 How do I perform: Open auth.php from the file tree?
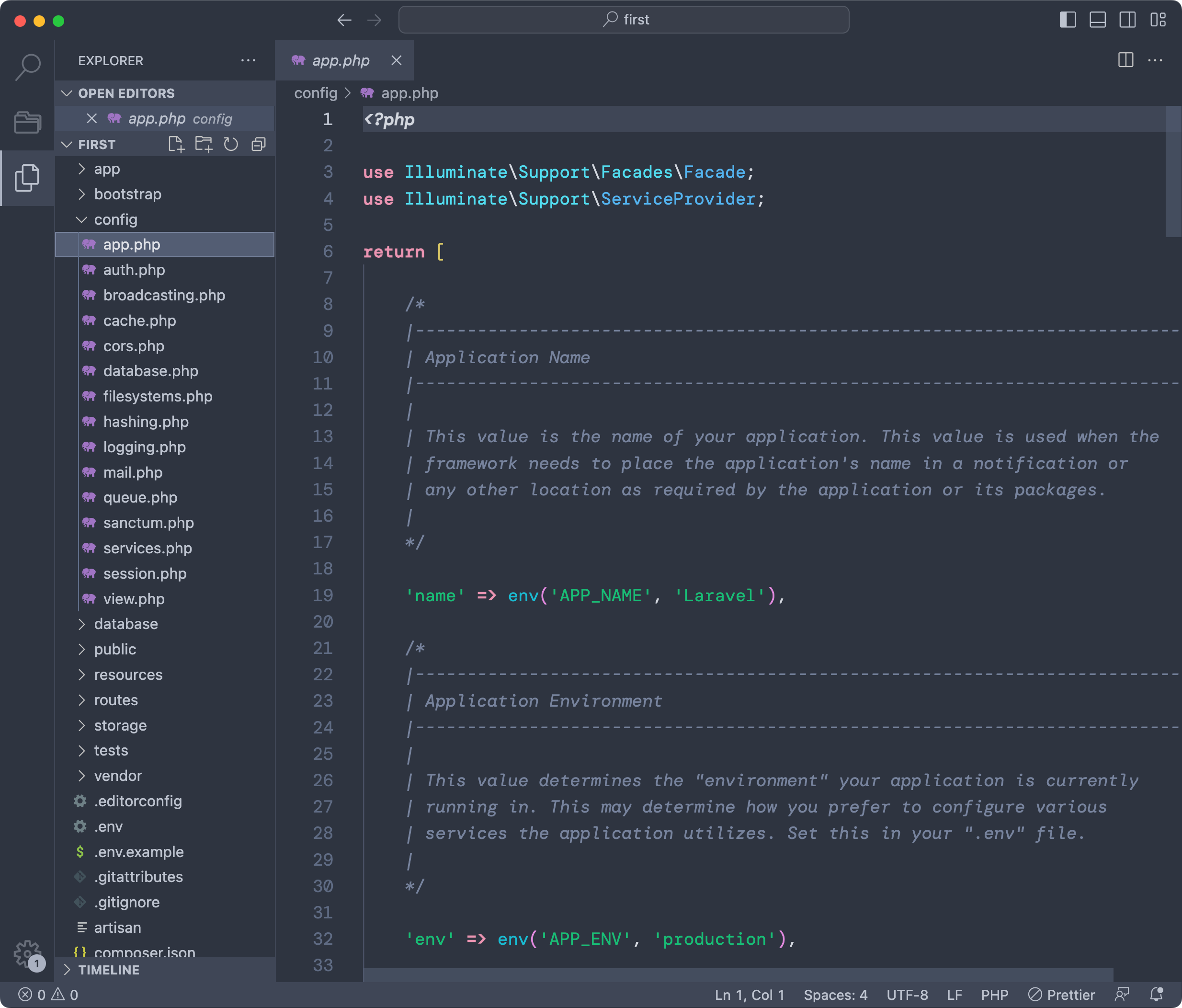click(134, 270)
